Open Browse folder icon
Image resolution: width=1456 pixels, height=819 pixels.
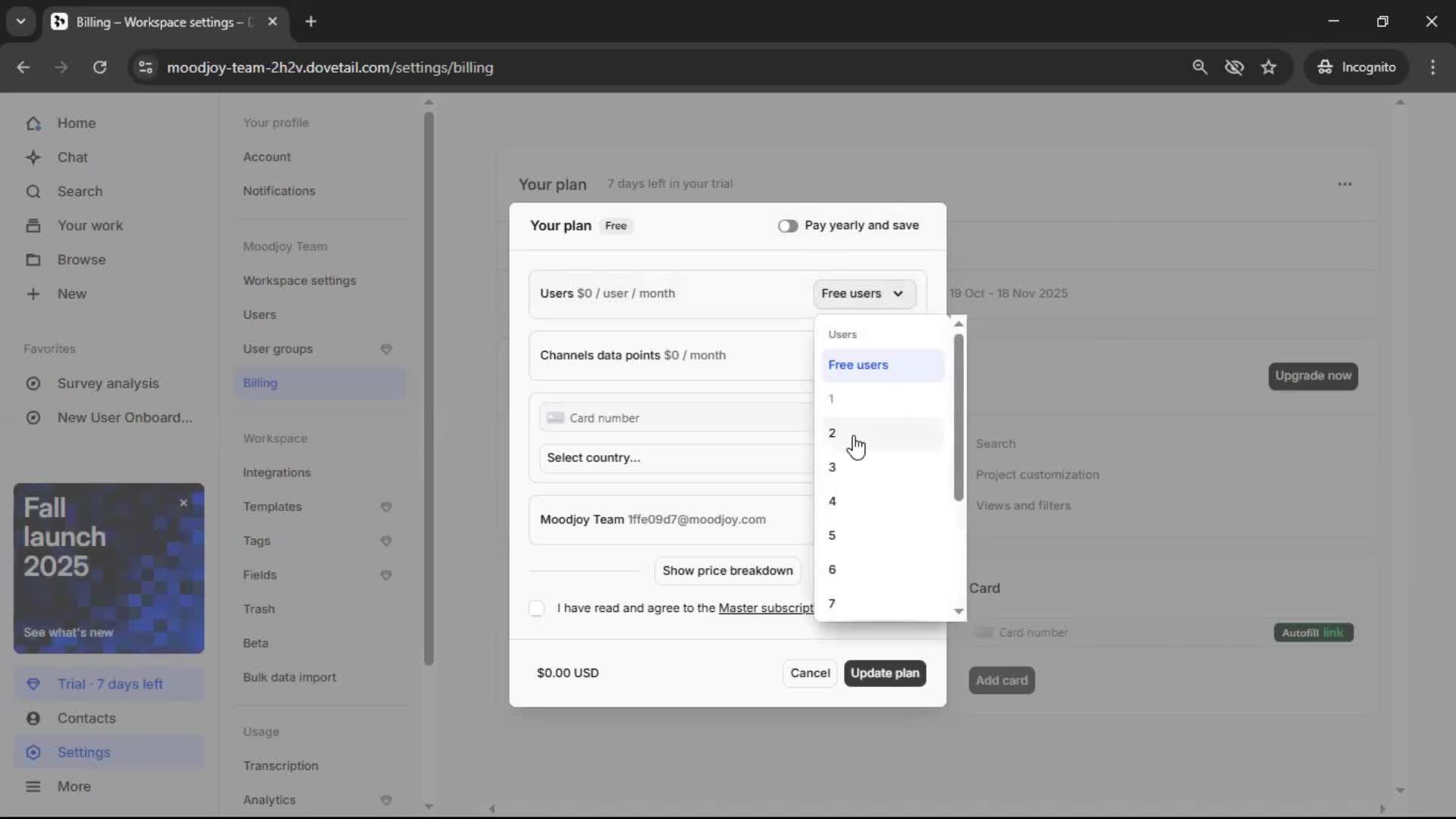[x=33, y=260]
